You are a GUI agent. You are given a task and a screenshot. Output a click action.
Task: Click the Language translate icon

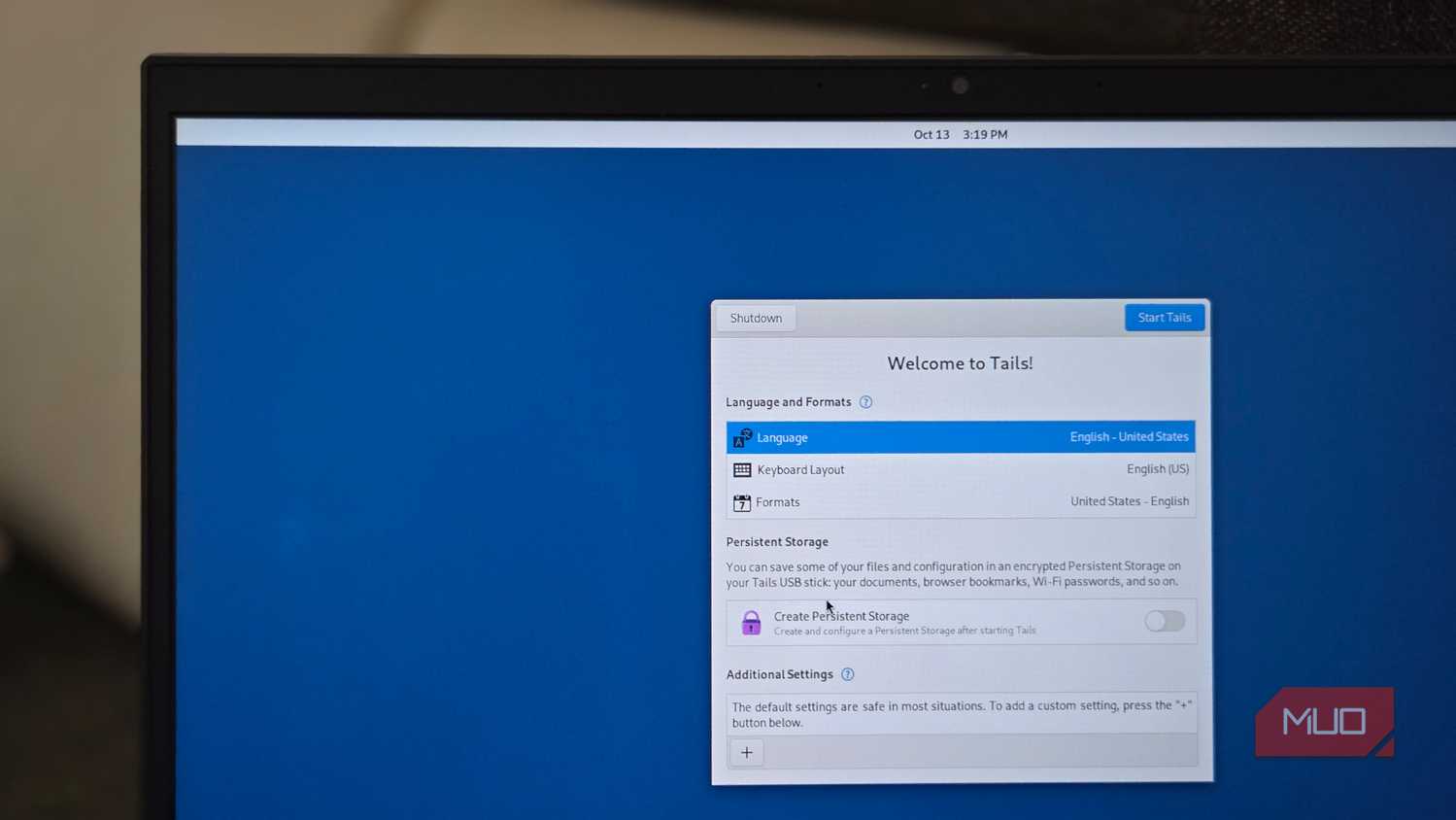click(742, 438)
